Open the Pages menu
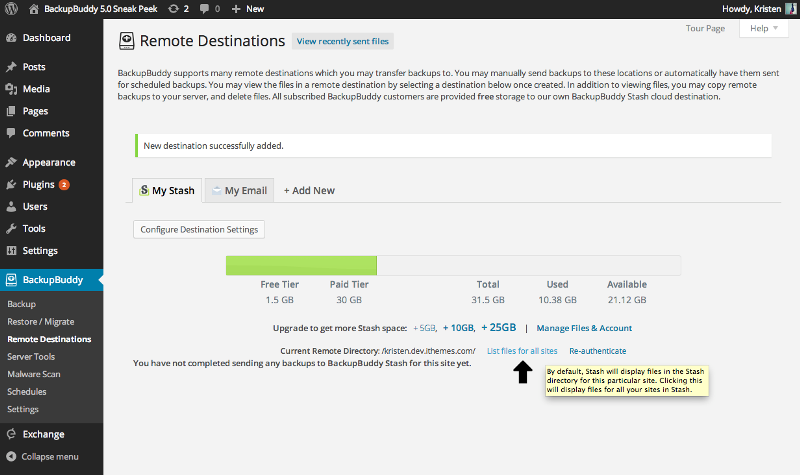Image resolution: width=800 pixels, height=475 pixels. [35, 111]
